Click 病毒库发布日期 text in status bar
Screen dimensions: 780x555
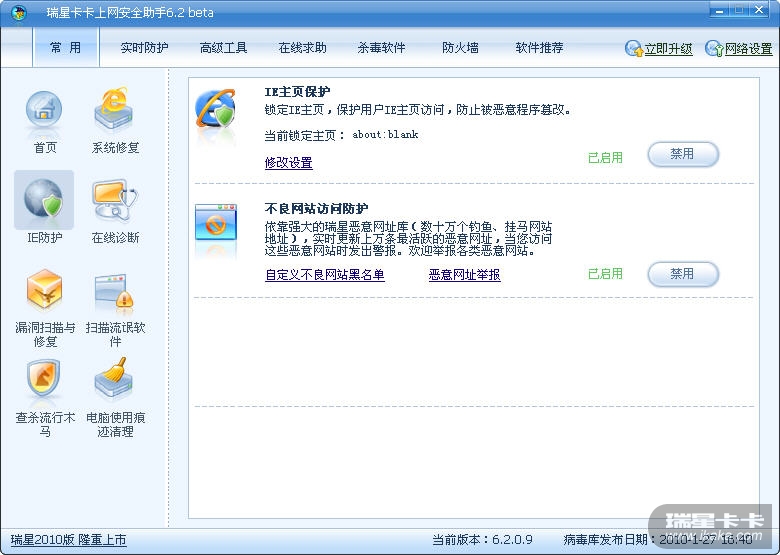point(658,540)
